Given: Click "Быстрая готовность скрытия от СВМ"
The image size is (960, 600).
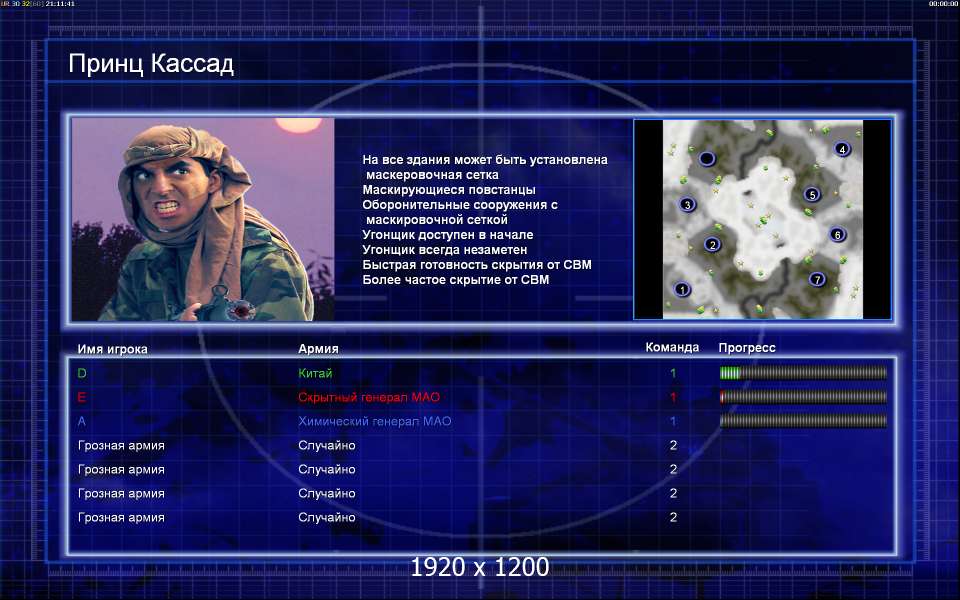Looking at the screenshot, I should click(477, 264).
